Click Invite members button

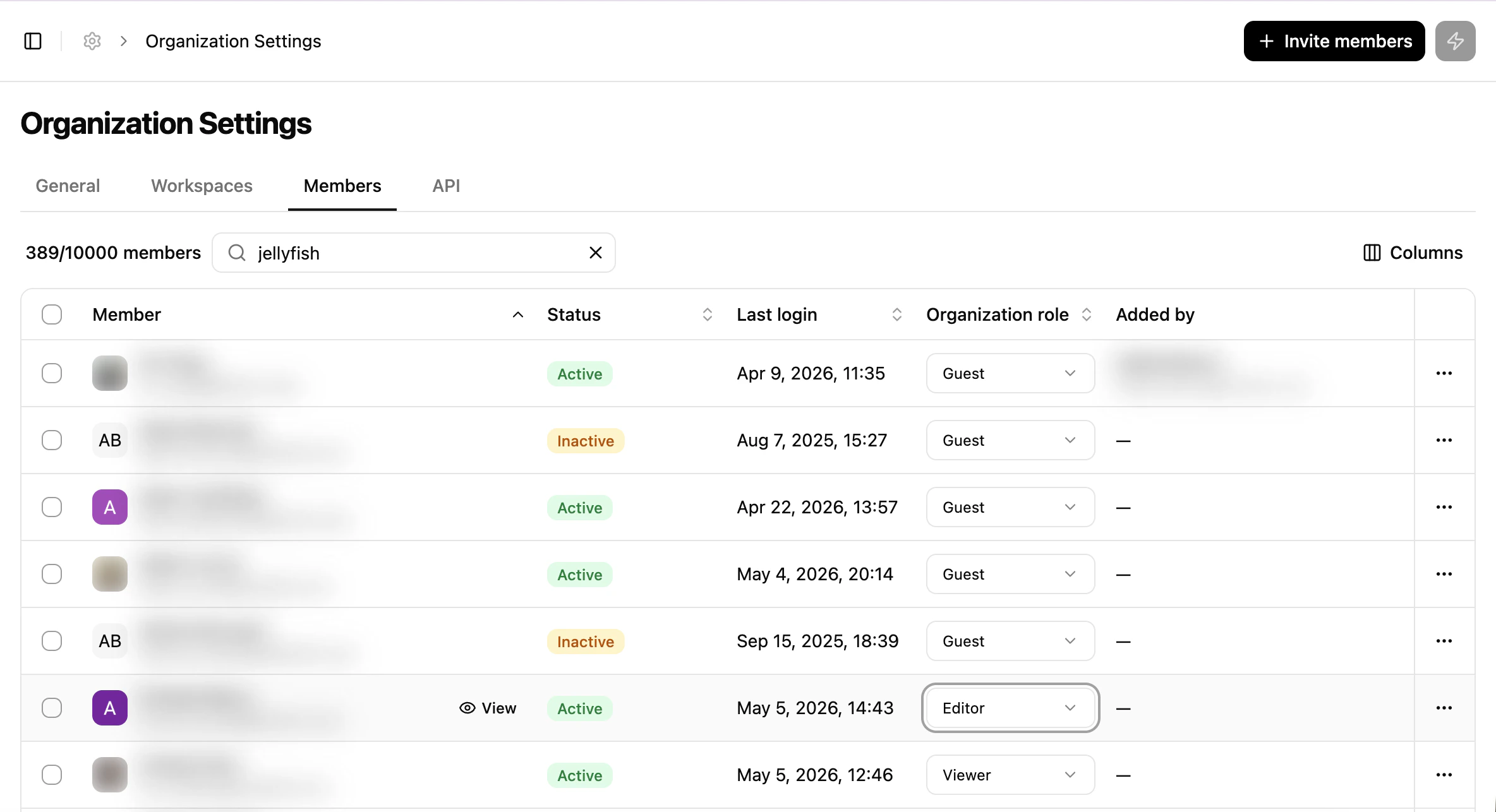[1334, 41]
